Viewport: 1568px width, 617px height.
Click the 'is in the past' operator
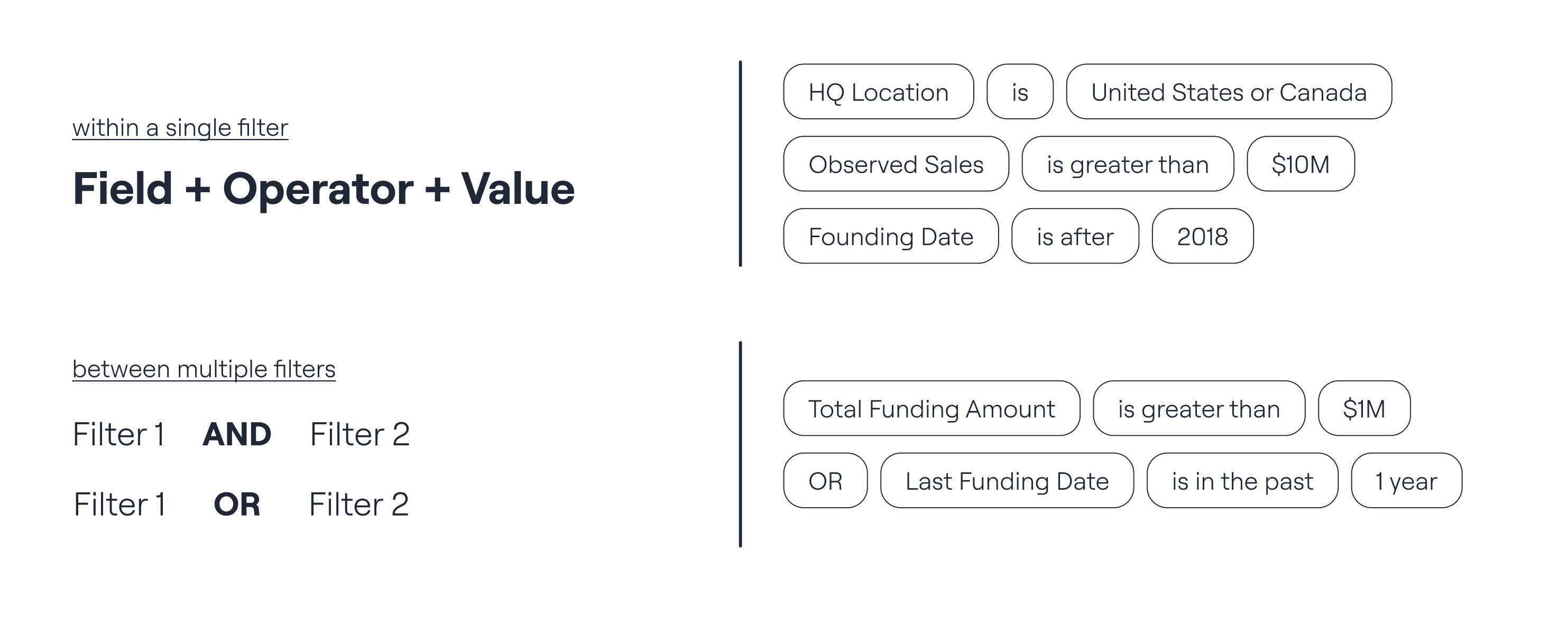1242,481
